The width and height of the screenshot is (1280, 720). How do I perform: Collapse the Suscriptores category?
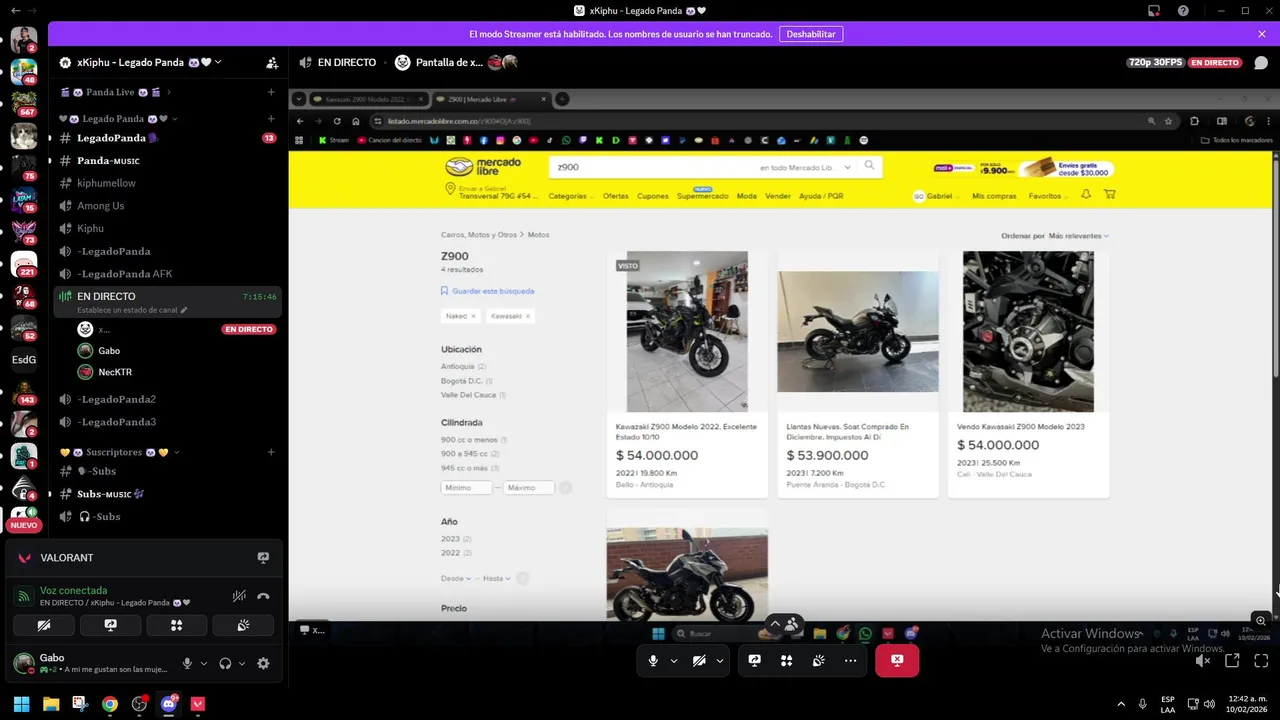coord(119,452)
